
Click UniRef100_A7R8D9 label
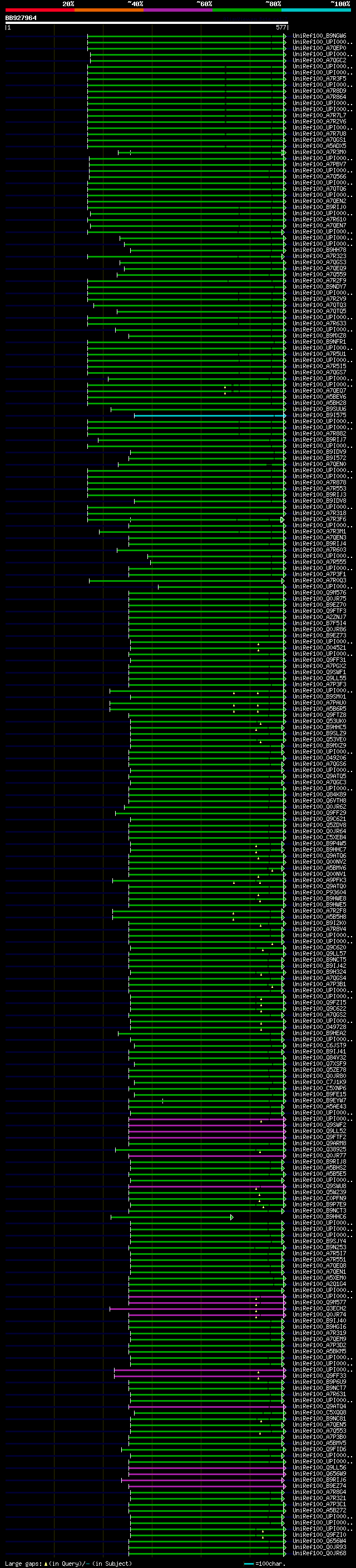pyautogui.click(x=319, y=91)
